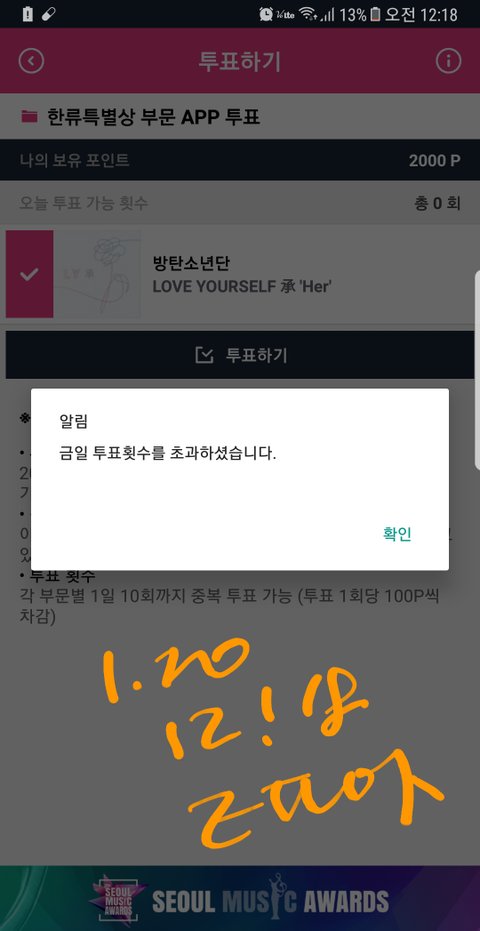Viewport: 480px width, 931px height.
Task: Tap the dark 투표하기 vote button
Action: pos(240,355)
